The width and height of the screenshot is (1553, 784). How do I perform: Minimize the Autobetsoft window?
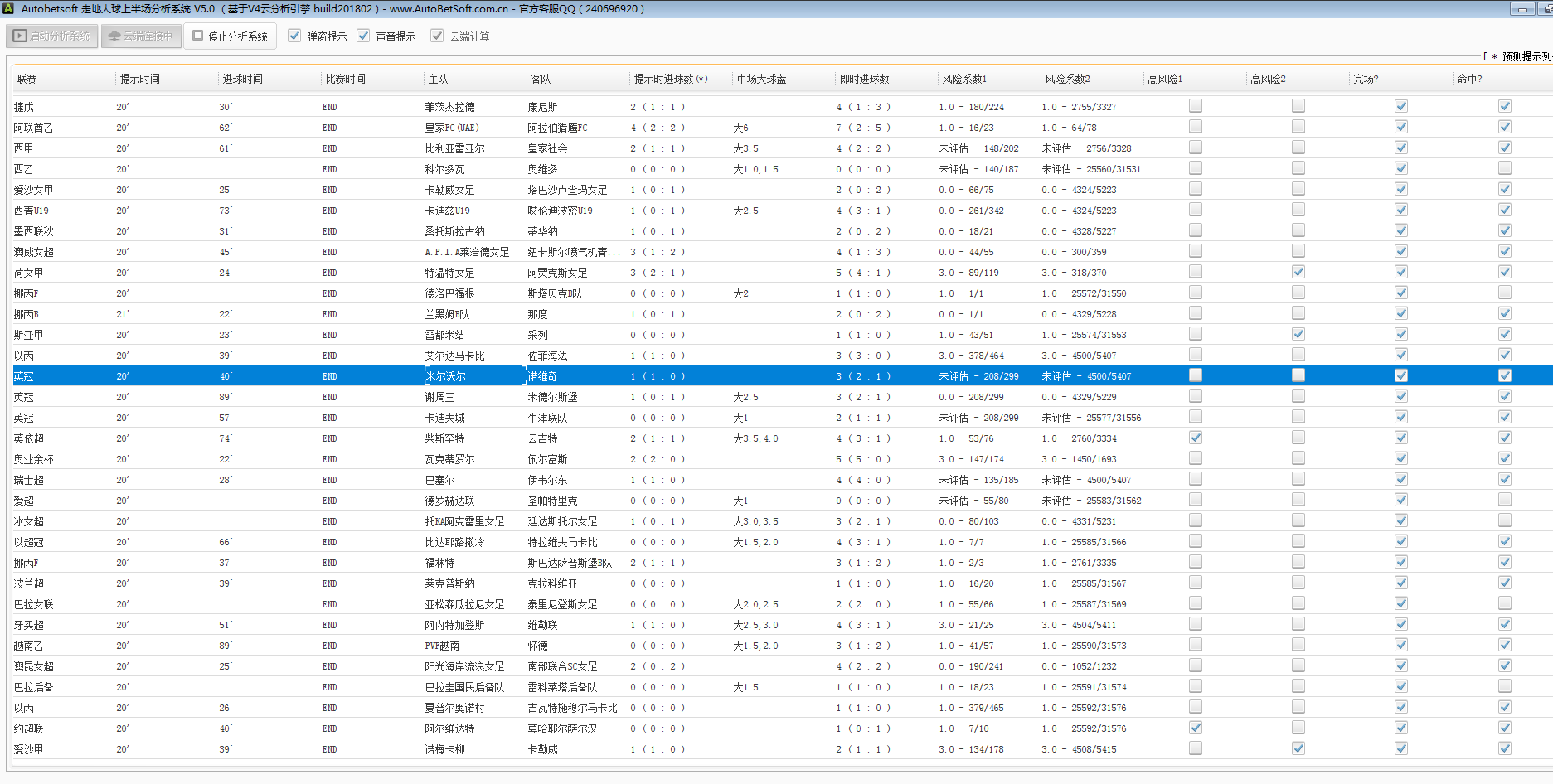(1521, 9)
